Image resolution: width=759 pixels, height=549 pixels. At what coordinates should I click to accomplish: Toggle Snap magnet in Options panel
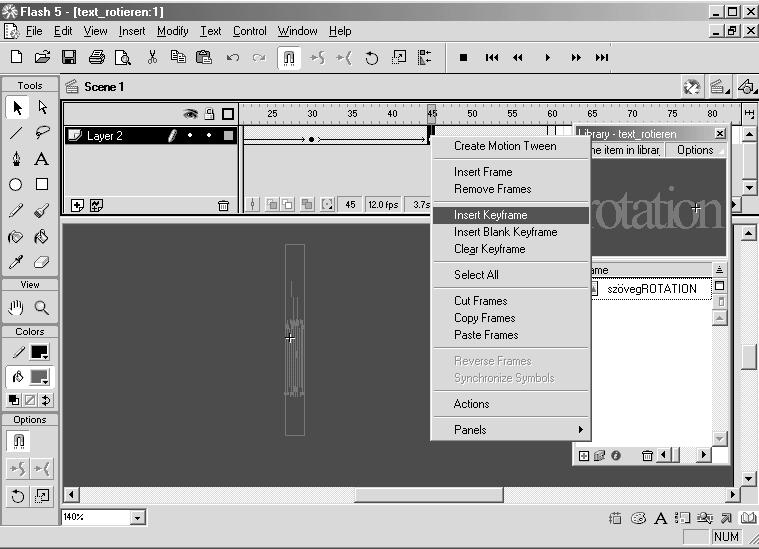coord(19,441)
